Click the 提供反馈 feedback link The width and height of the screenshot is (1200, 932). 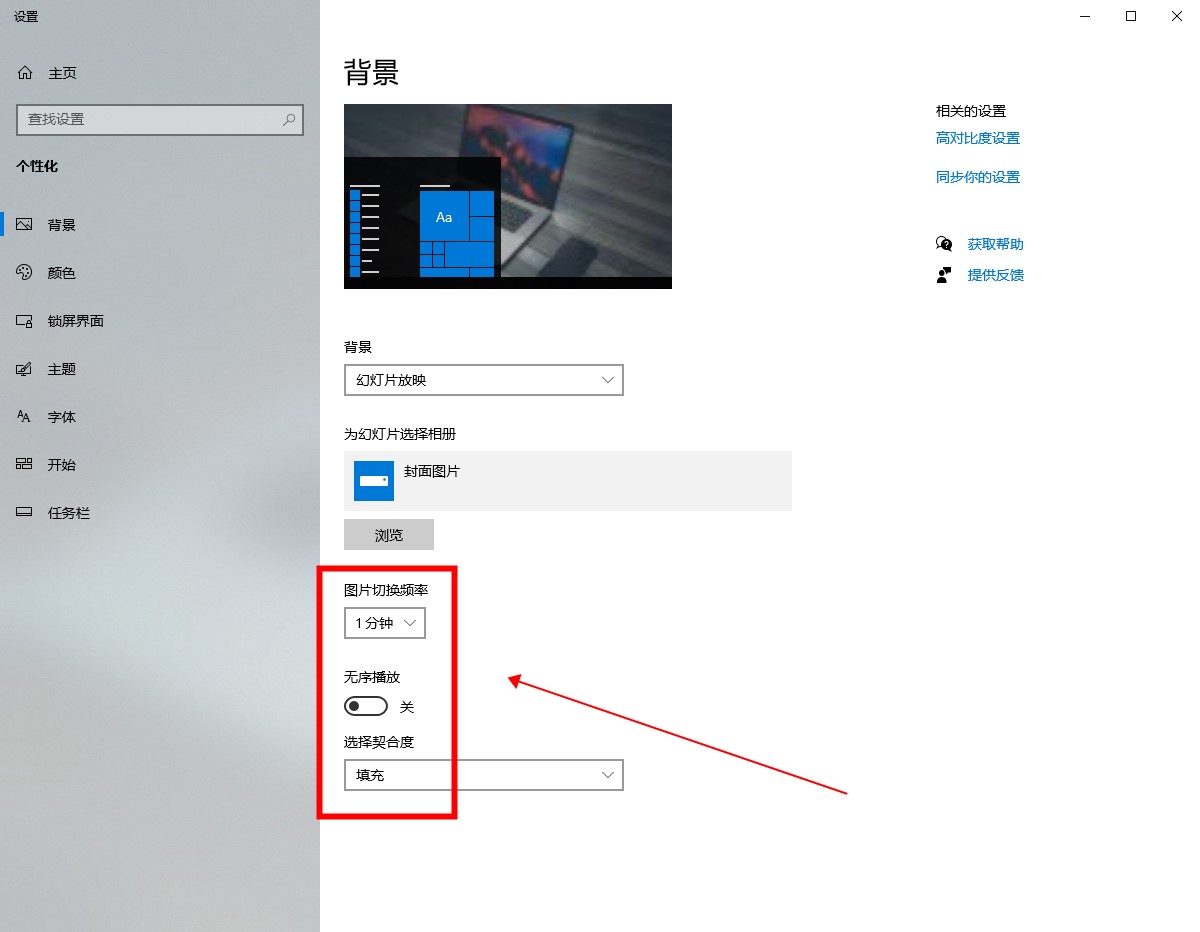[995, 275]
